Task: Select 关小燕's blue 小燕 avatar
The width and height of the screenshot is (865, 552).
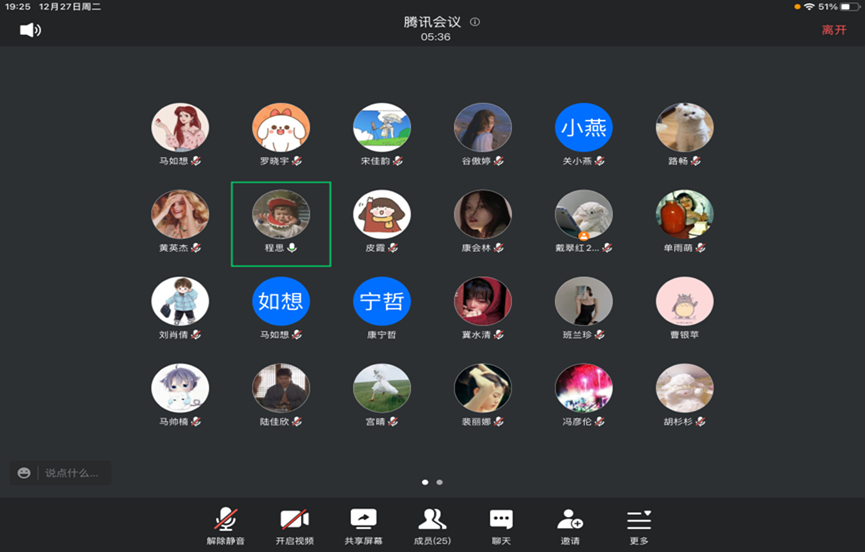Action: 584,128
